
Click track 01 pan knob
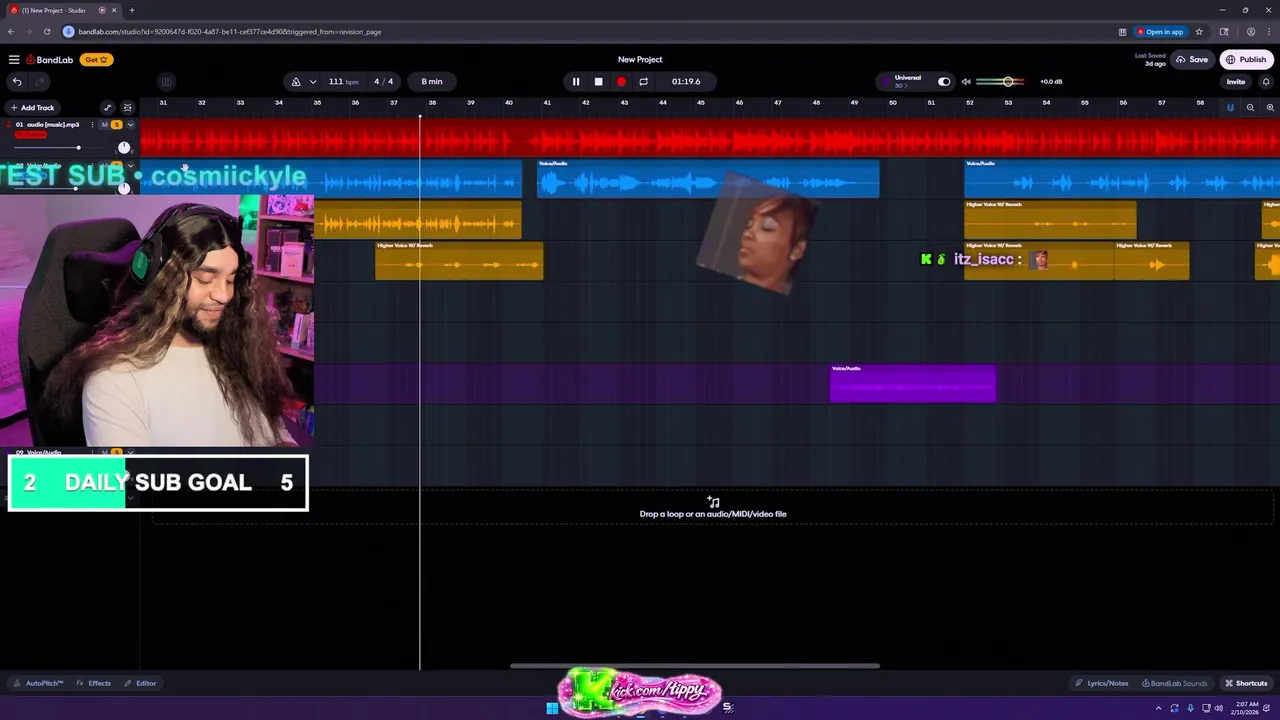124,148
